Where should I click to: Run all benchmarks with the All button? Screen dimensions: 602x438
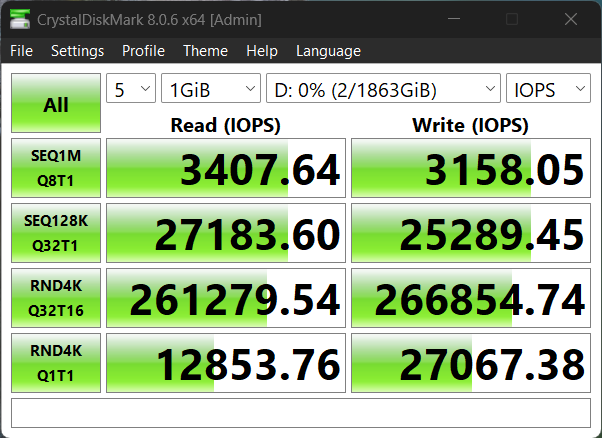tap(56, 104)
